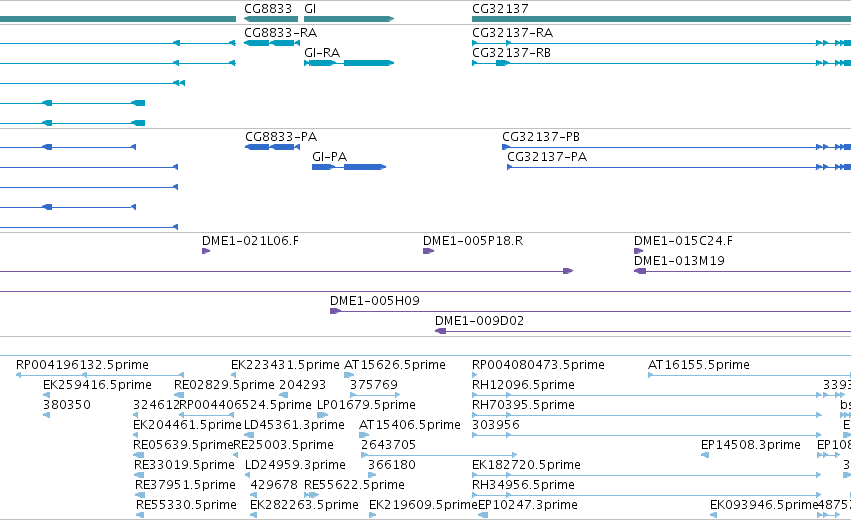The image size is (851, 520).
Task: Select the 204293 feature label
Action: pos(302,385)
